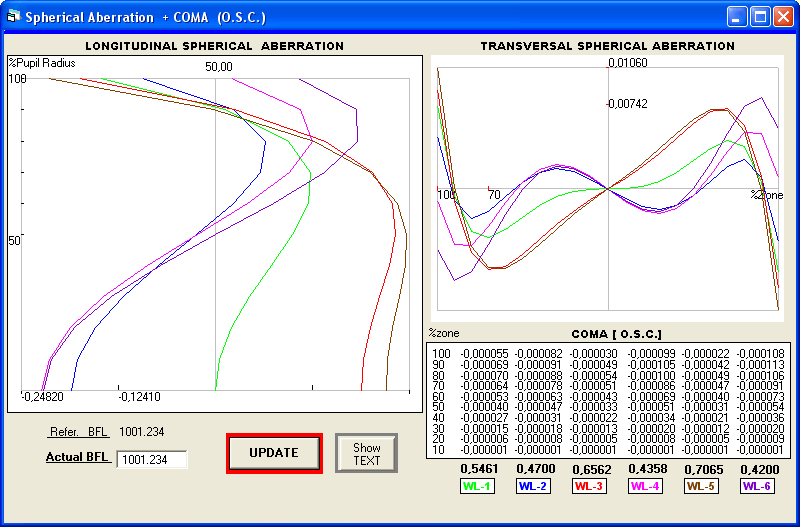
Task: Click the -0,000054 value in zone 50 row
Action: point(760,407)
